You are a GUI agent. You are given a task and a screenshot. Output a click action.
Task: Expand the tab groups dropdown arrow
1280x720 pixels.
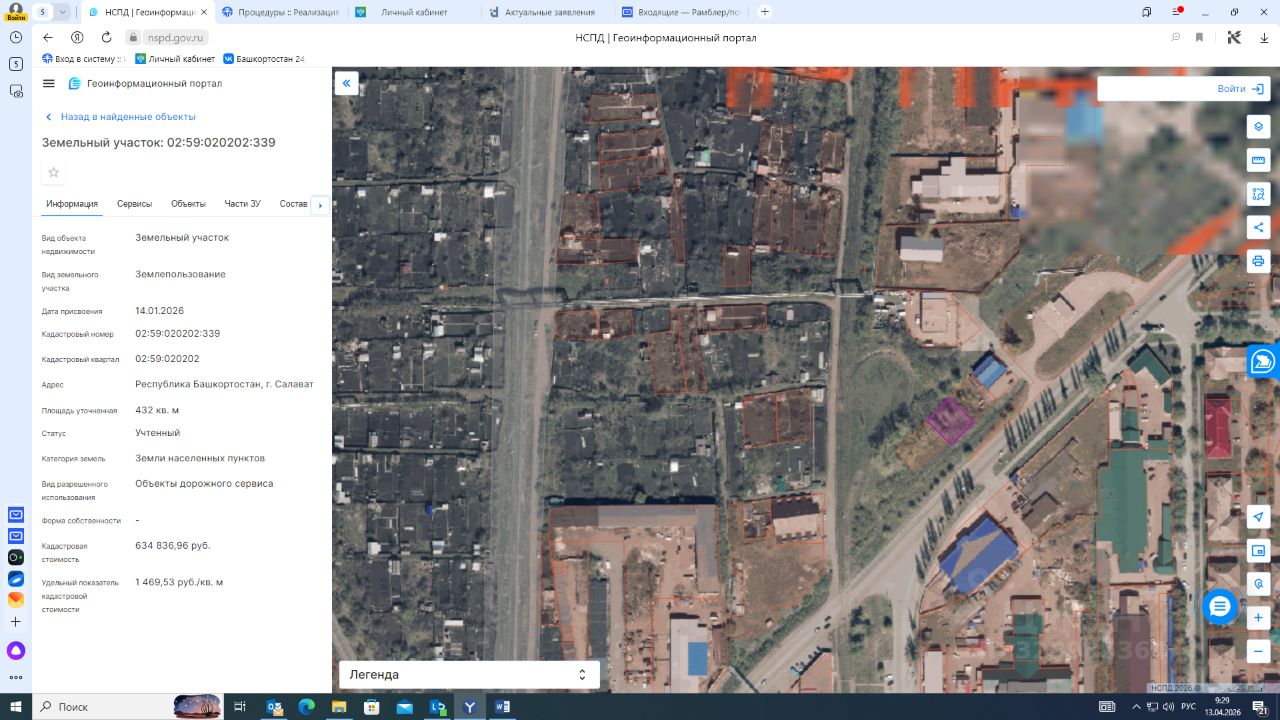pyautogui.click(x=63, y=12)
